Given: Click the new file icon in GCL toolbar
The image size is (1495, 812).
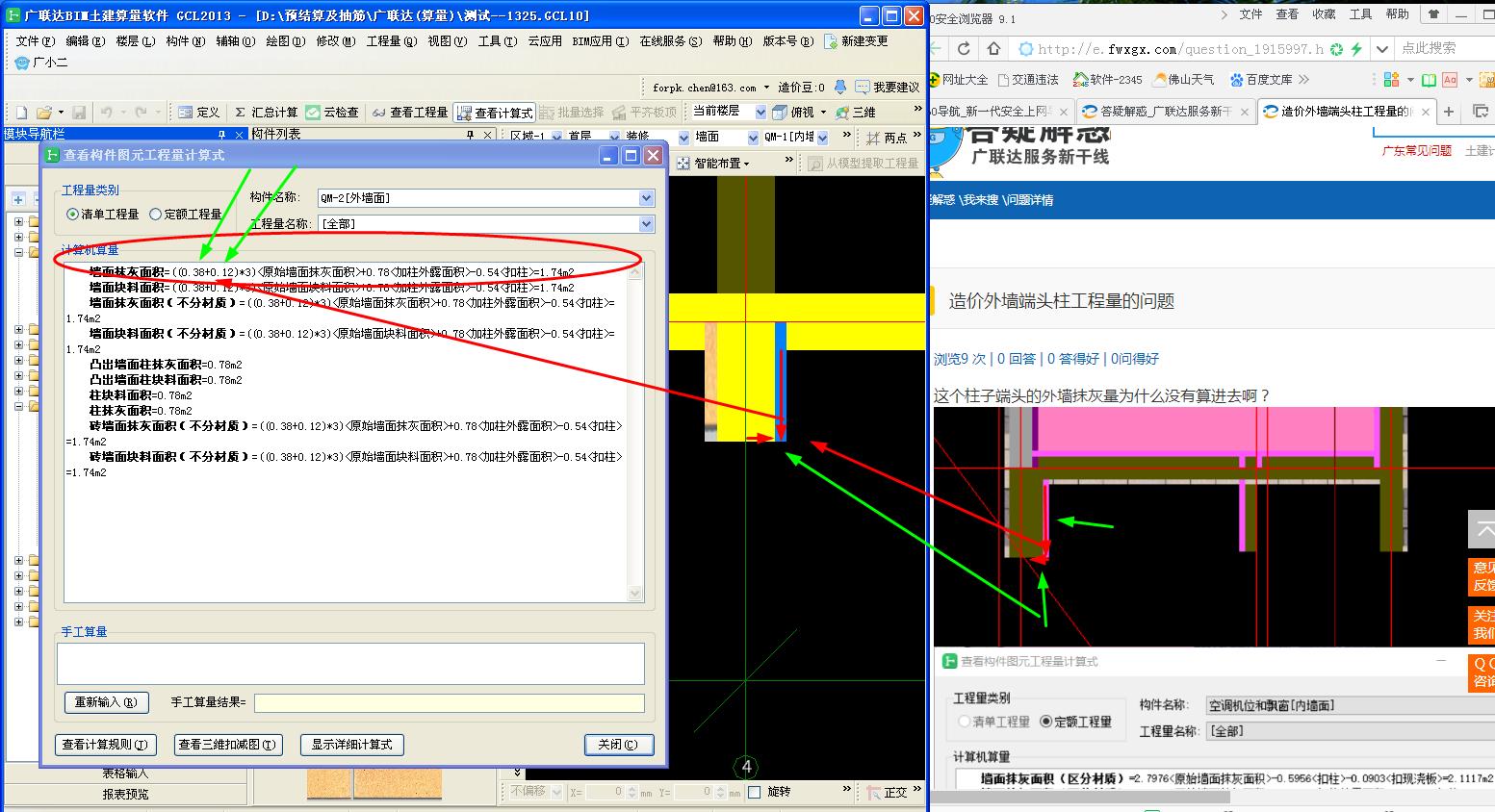Looking at the screenshot, I should pos(21,113).
